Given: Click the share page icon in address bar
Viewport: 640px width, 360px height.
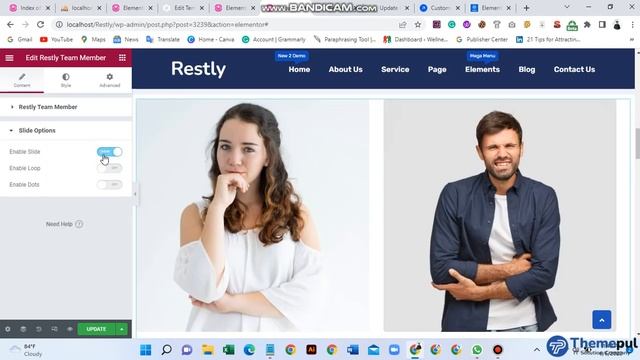Looking at the screenshot, I should pyautogui.click(x=403, y=24).
